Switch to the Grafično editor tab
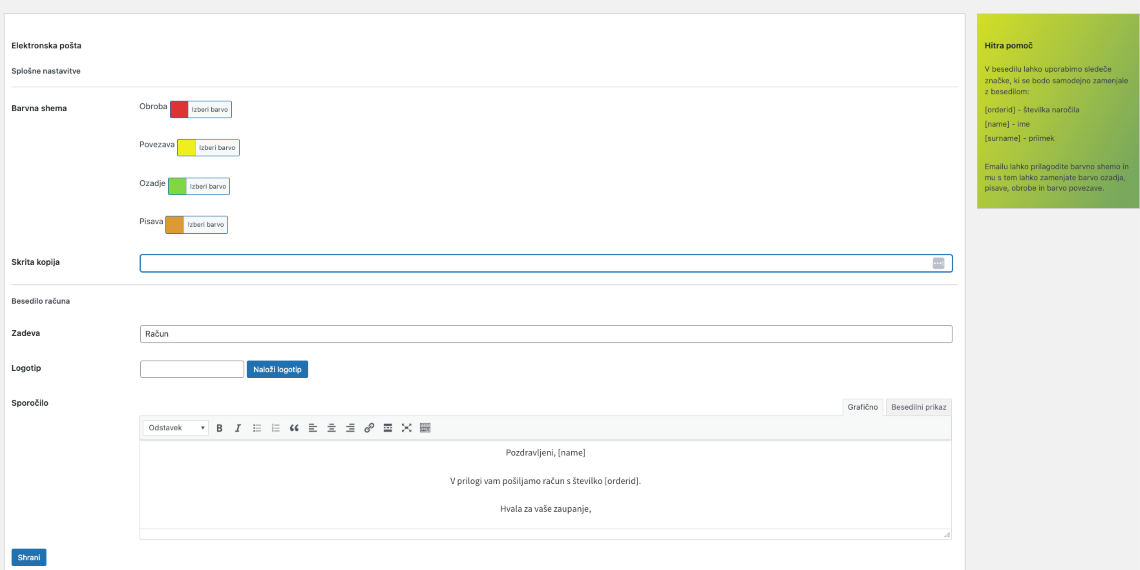The image size is (1140, 570). point(863,407)
